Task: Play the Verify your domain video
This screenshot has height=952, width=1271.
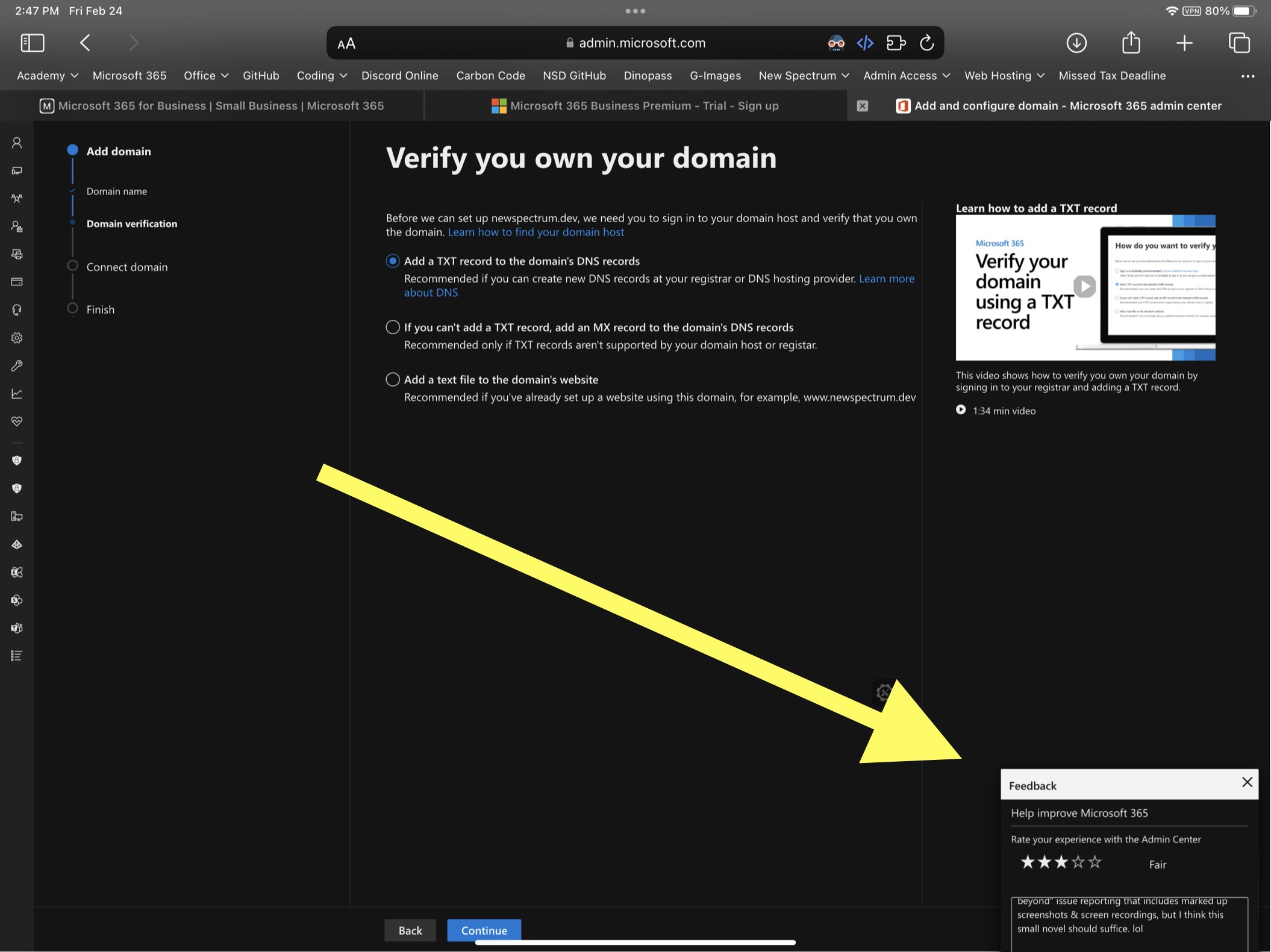Action: coord(1084,287)
